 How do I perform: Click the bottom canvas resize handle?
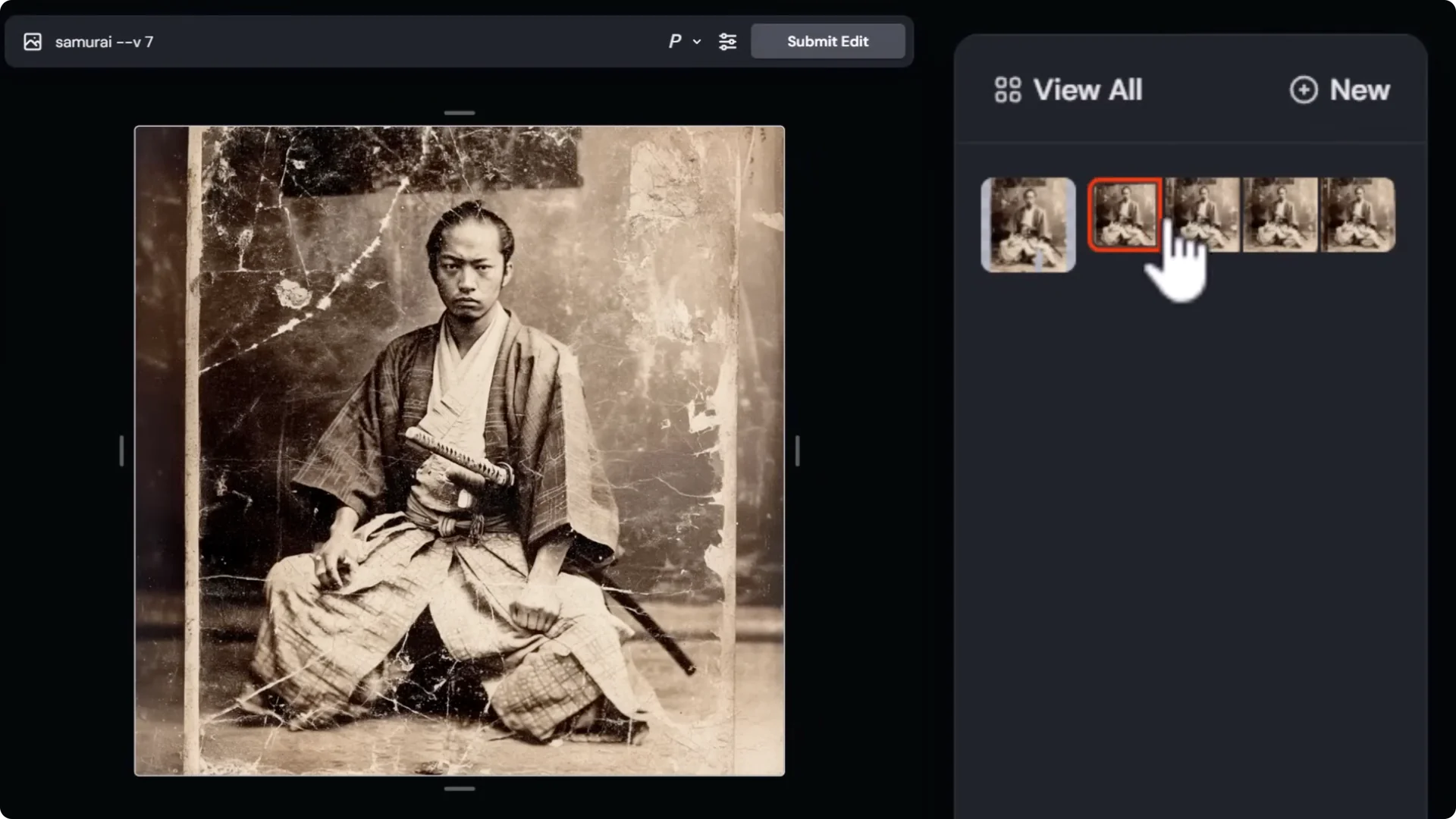[459, 789]
